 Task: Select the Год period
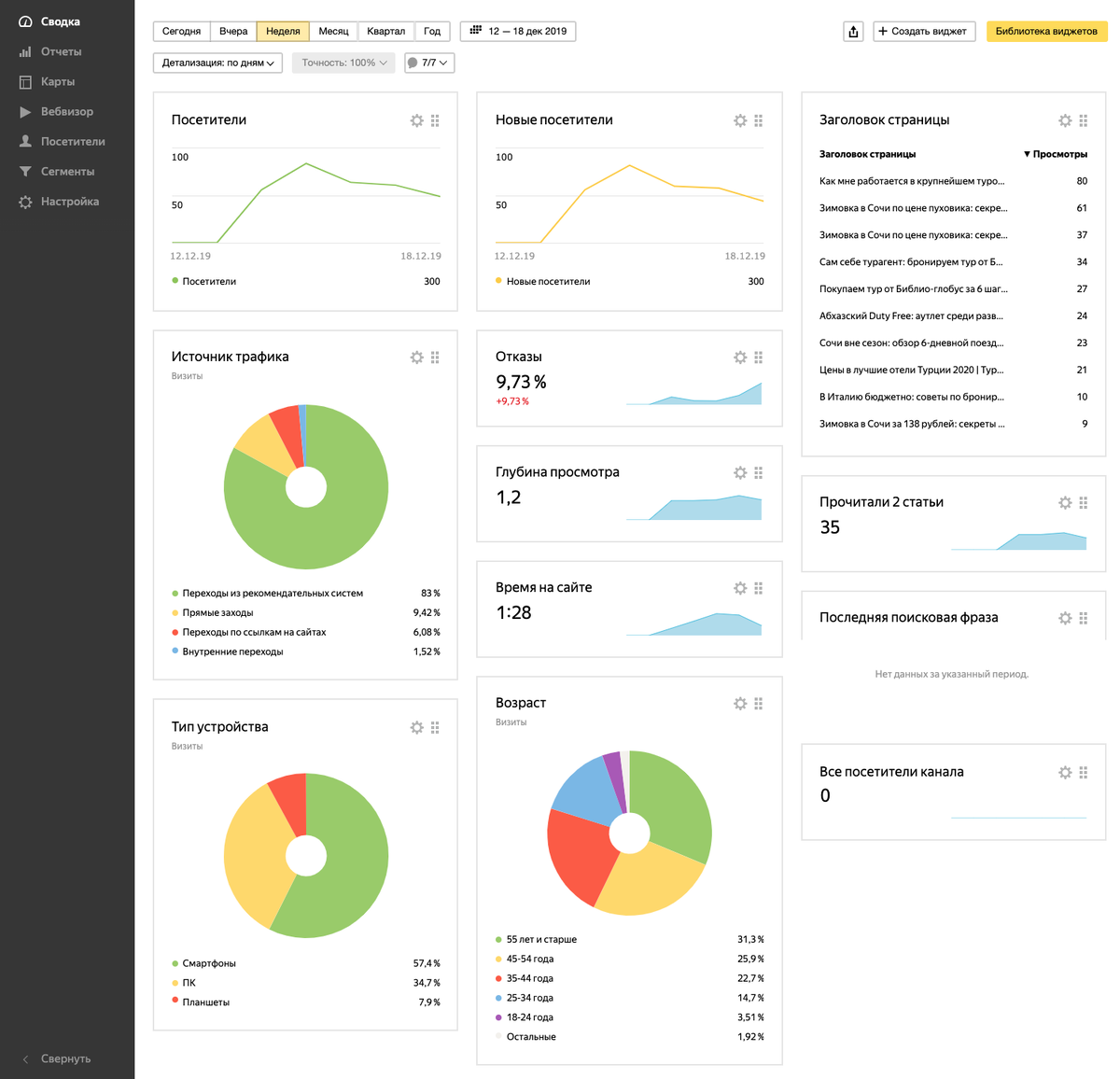click(x=432, y=32)
